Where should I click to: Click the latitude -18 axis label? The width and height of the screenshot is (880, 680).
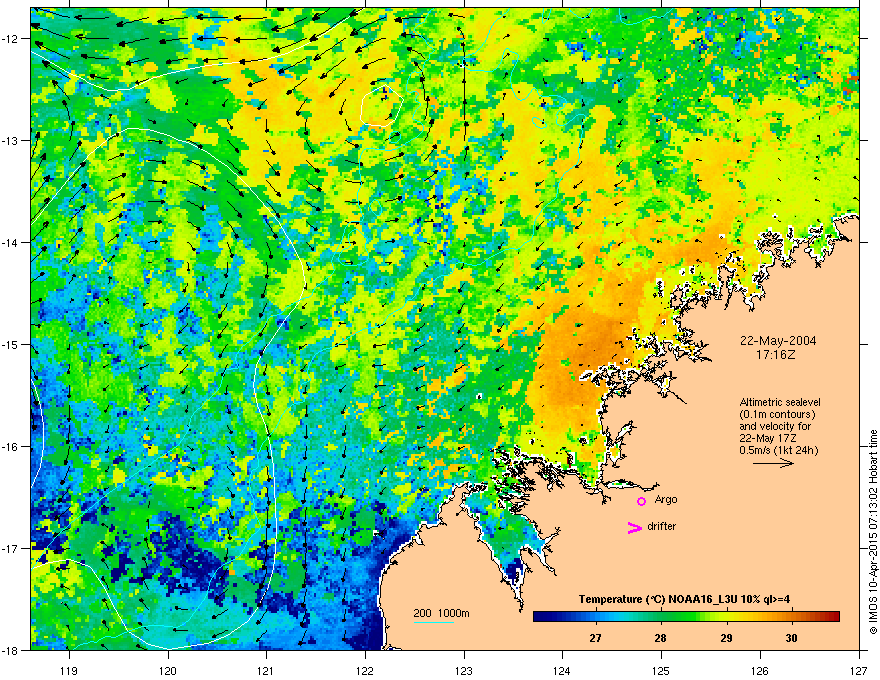coord(10,650)
